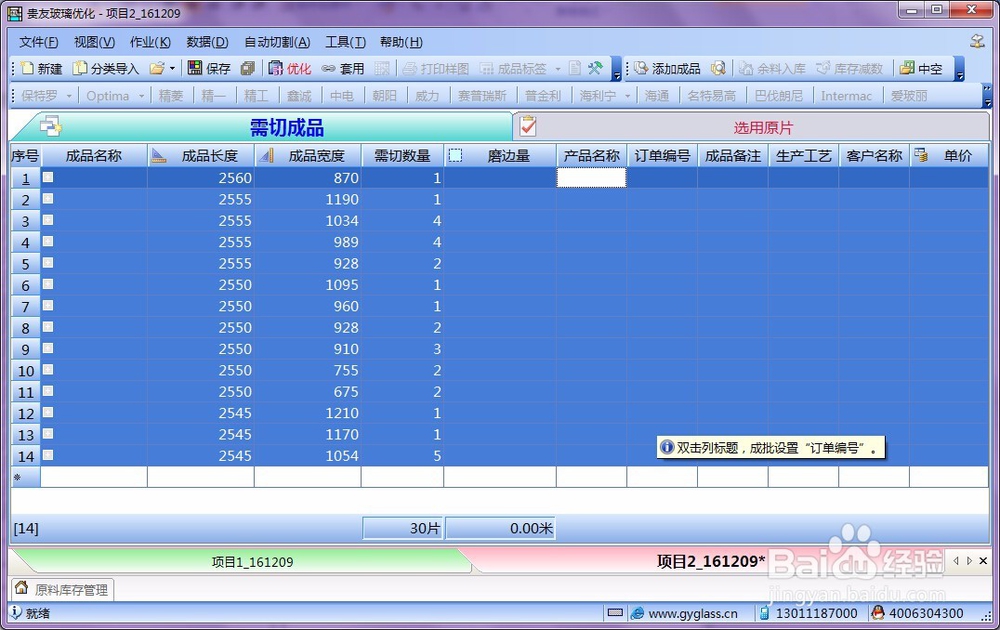Click the 打印样图 print button

coord(436,68)
